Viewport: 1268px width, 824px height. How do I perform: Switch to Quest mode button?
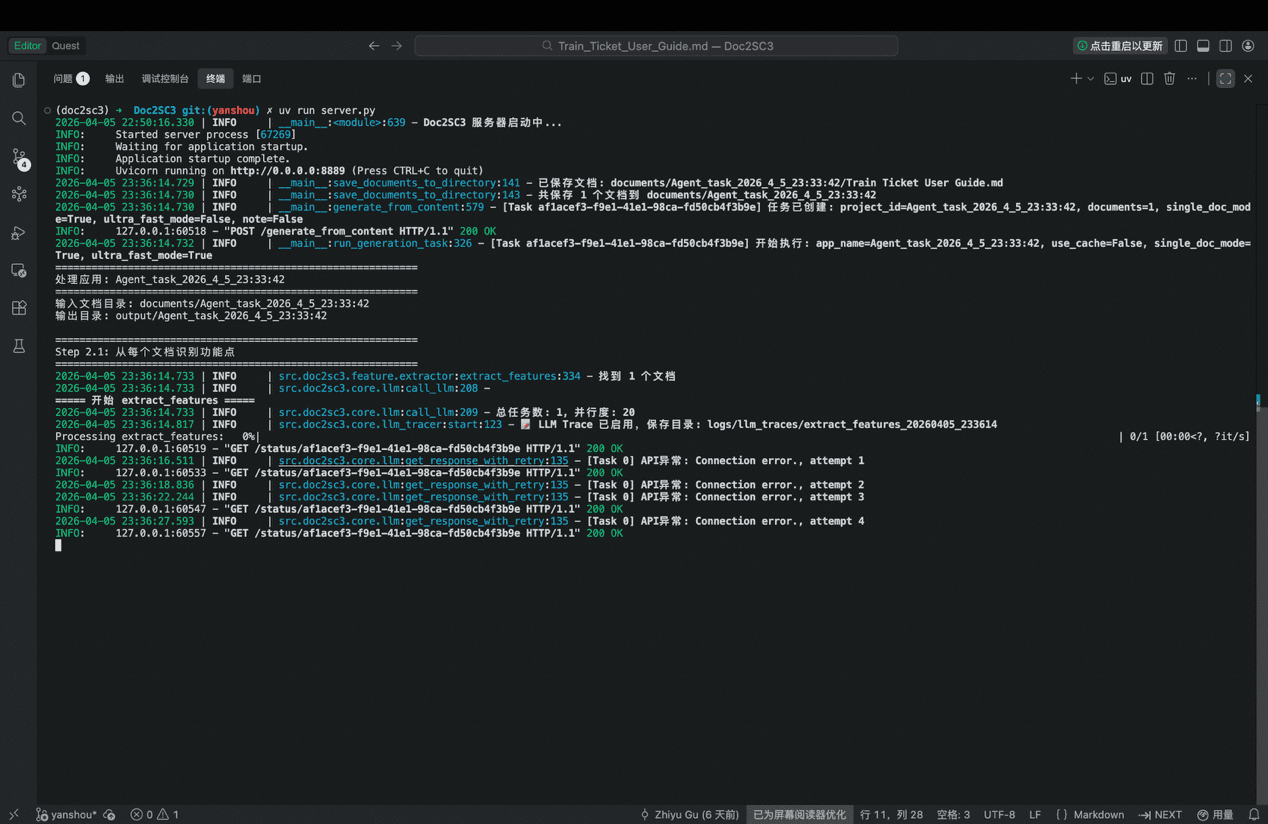(x=66, y=46)
